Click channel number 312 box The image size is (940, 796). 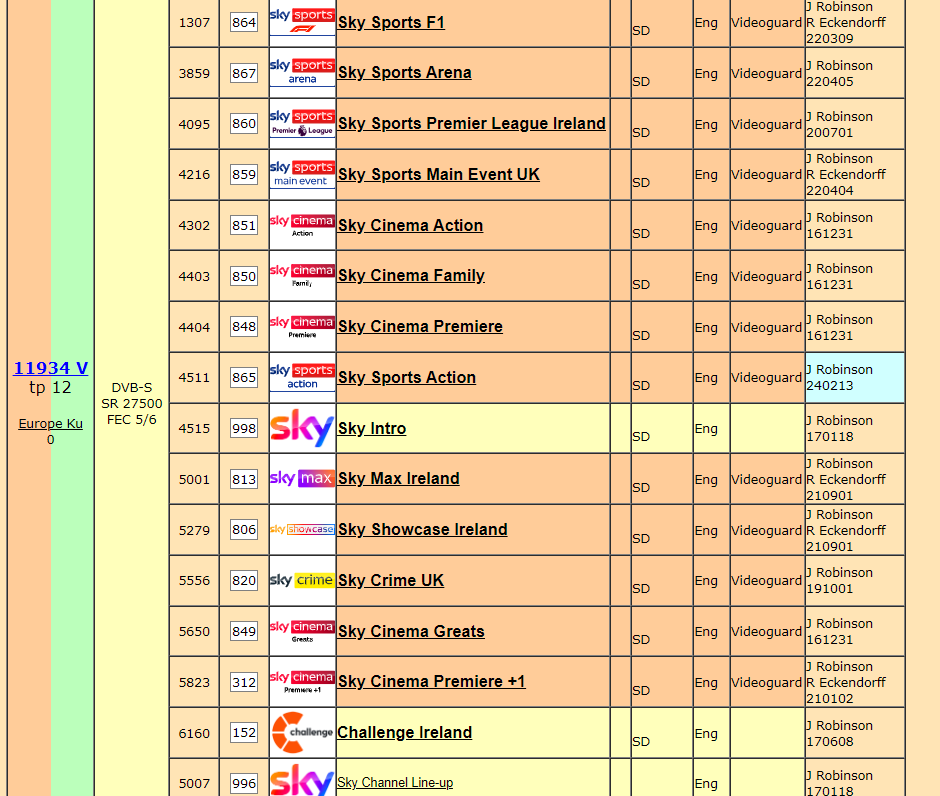coord(244,682)
